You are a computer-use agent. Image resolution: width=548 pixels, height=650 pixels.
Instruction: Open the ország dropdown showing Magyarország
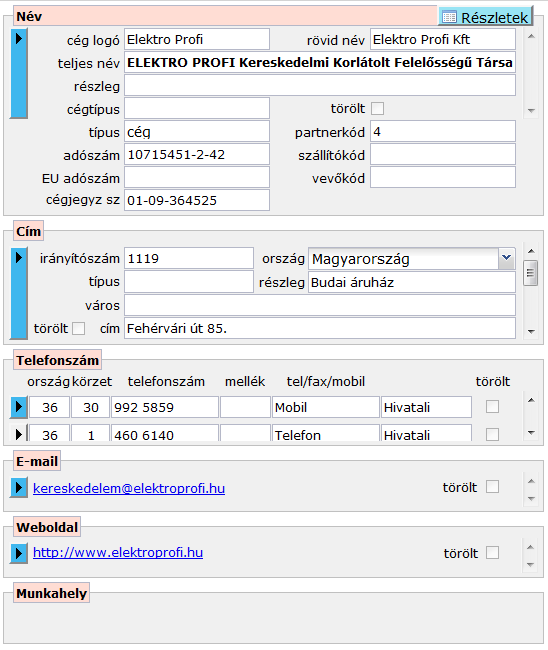pos(506,259)
